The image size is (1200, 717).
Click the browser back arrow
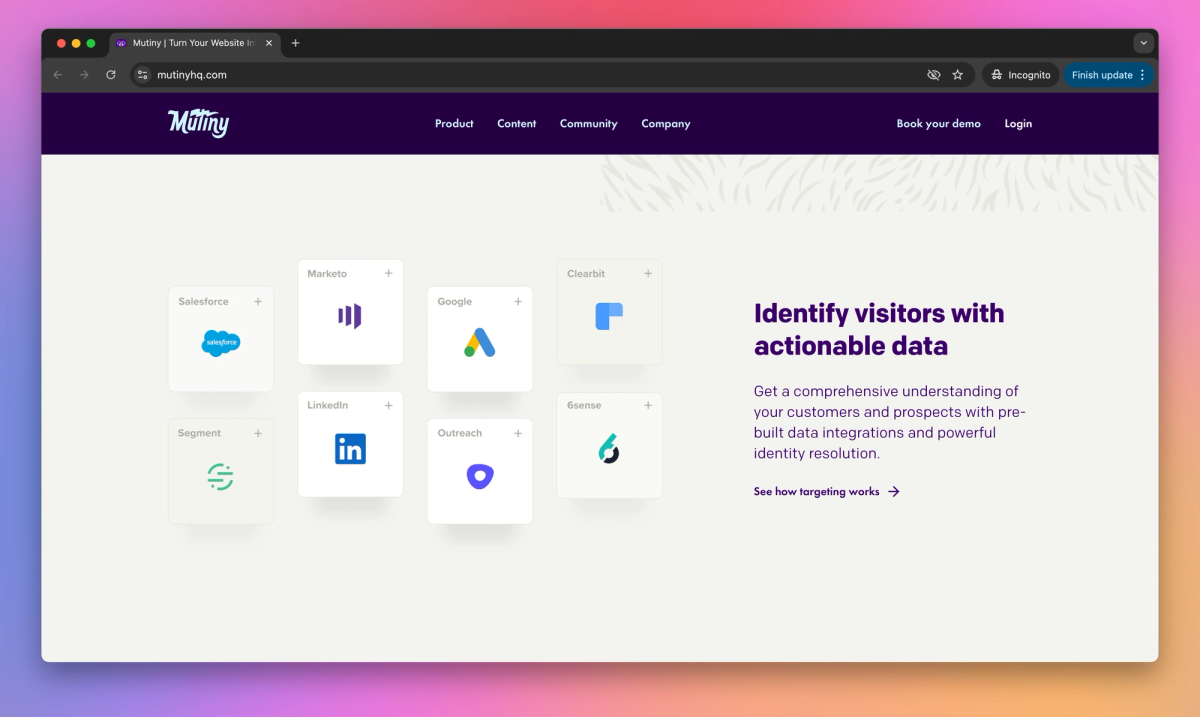58,75
